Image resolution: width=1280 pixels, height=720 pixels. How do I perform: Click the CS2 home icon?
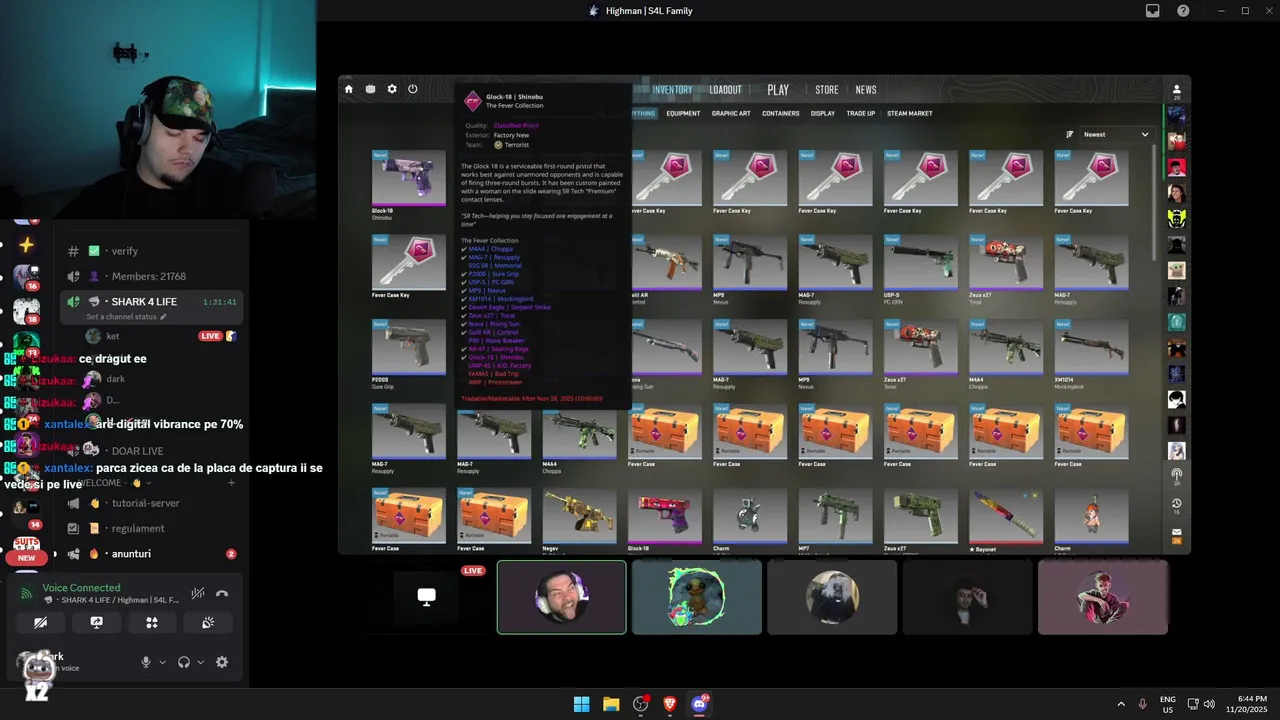point(349,89)
